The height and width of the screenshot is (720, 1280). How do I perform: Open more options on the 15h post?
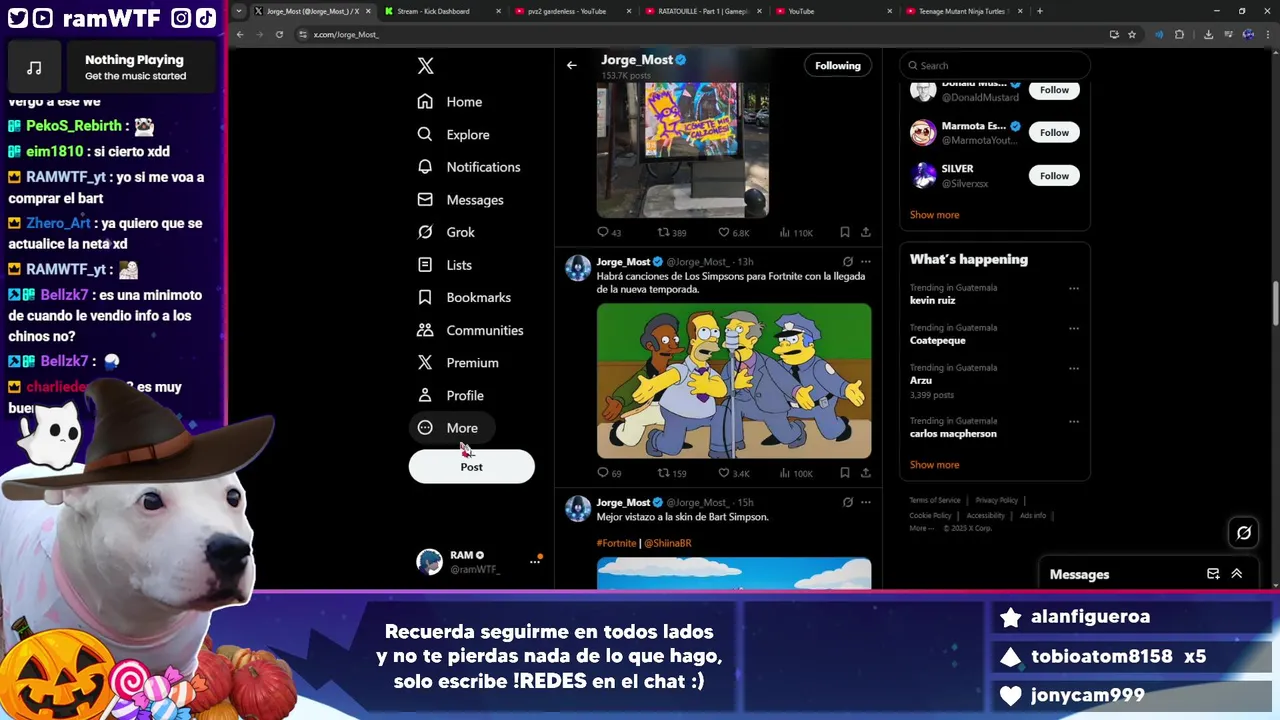click(x=866, y=502)
